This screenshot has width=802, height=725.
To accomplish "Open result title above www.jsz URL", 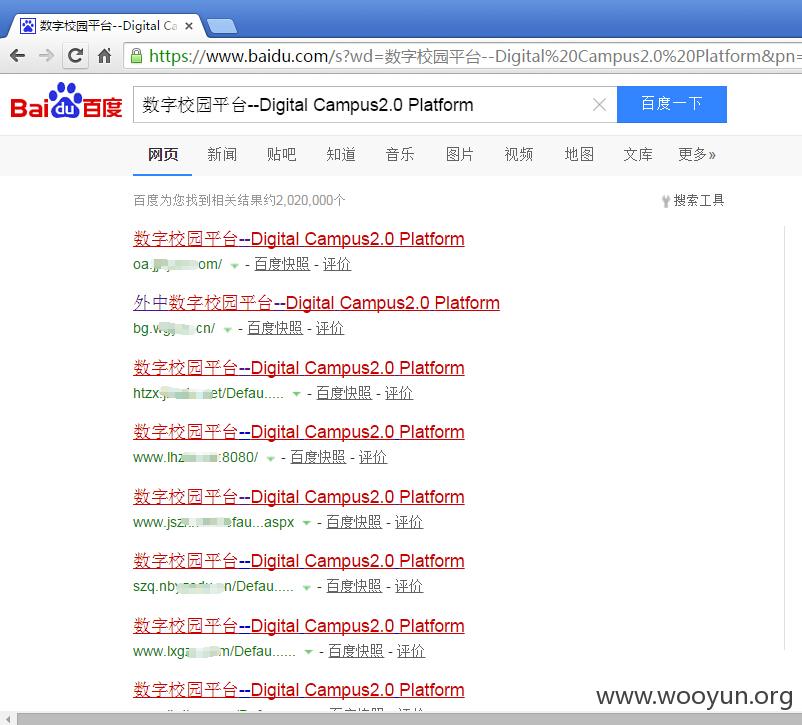I will click(299, 497).
